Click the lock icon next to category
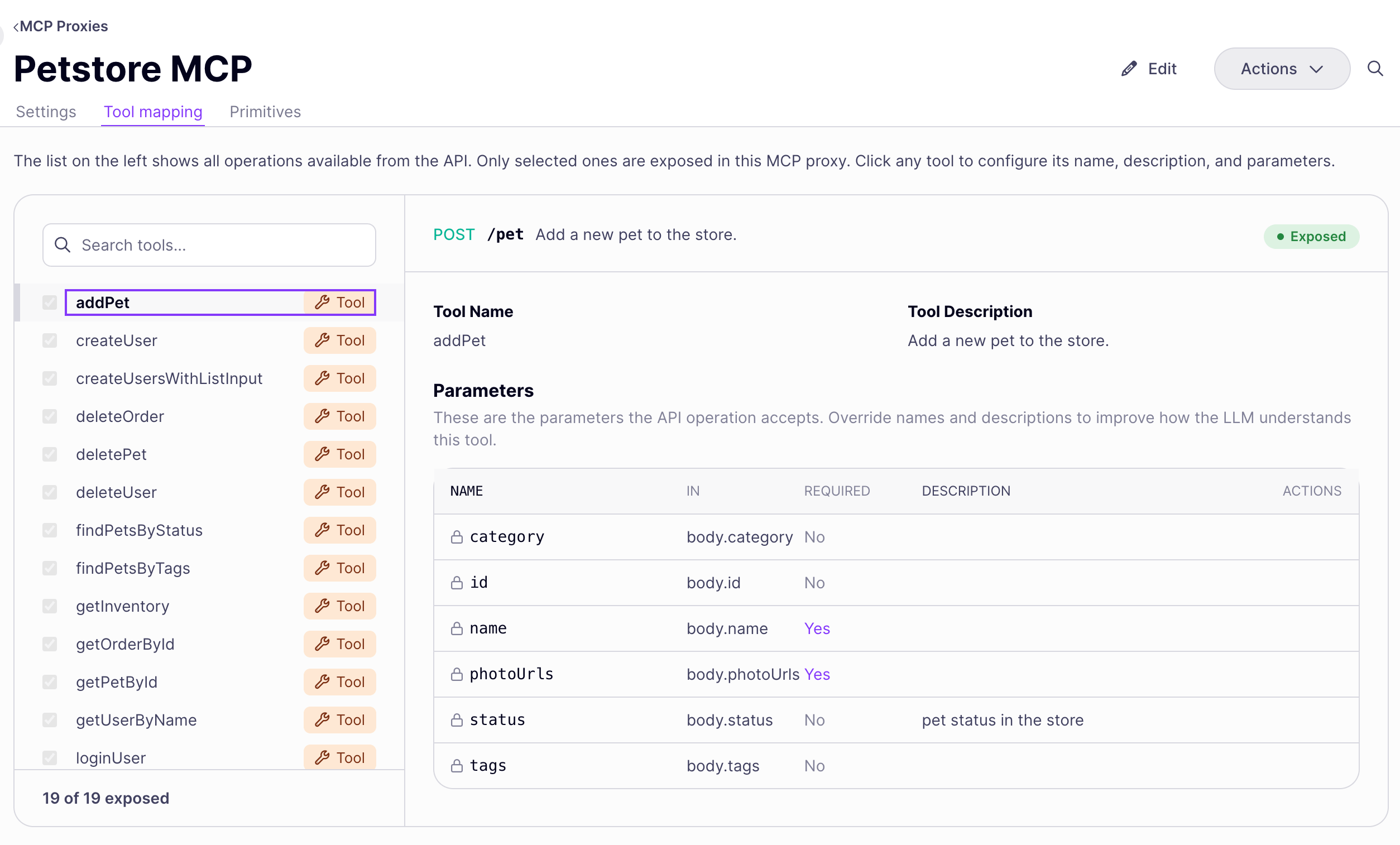The image size is (1400, 845). pyautogui.click(x=457, y=537)
